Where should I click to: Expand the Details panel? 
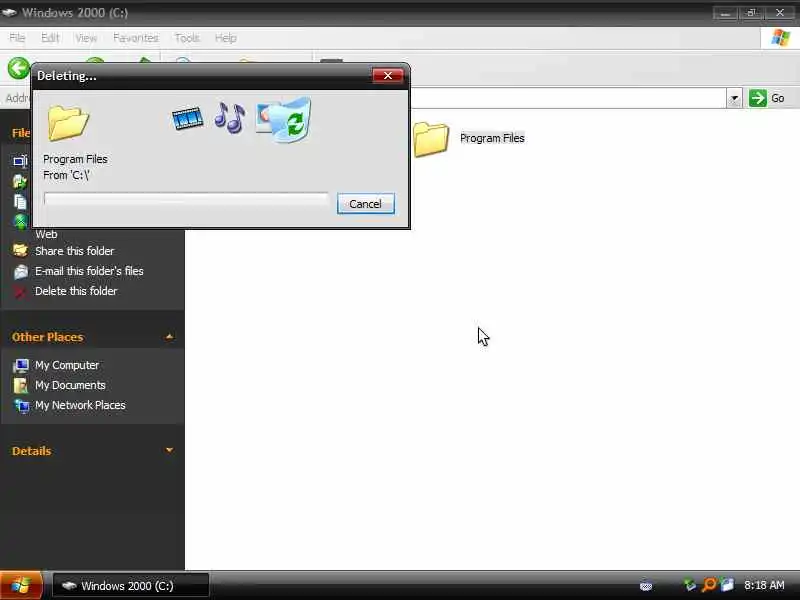coord(169,450)
